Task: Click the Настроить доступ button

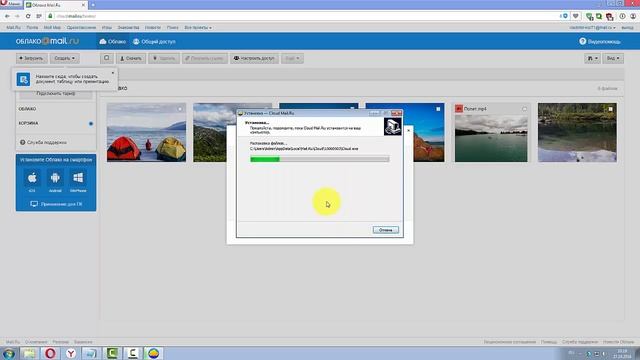Action: pyautogui.click(x=254, y=58)
